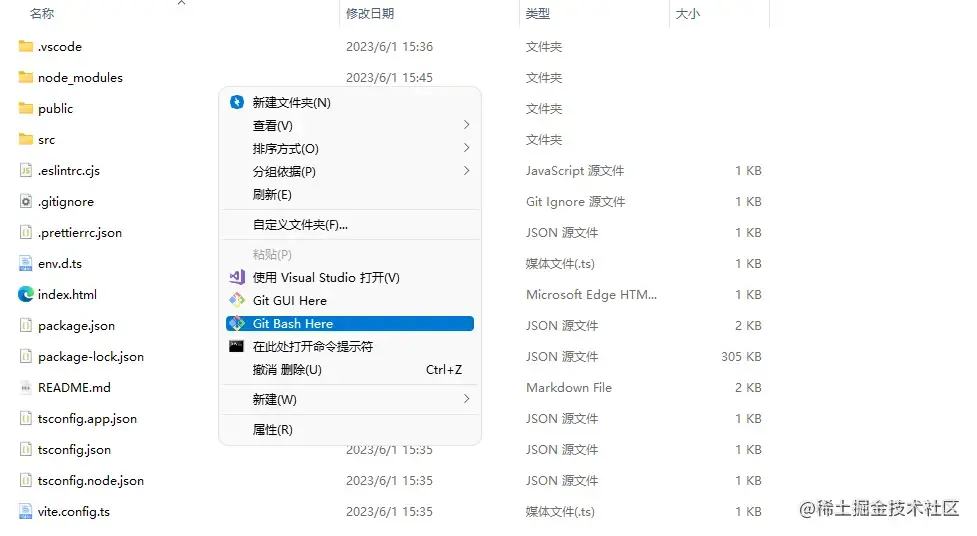Click the Git GUI Here icon

pos(237,300)
